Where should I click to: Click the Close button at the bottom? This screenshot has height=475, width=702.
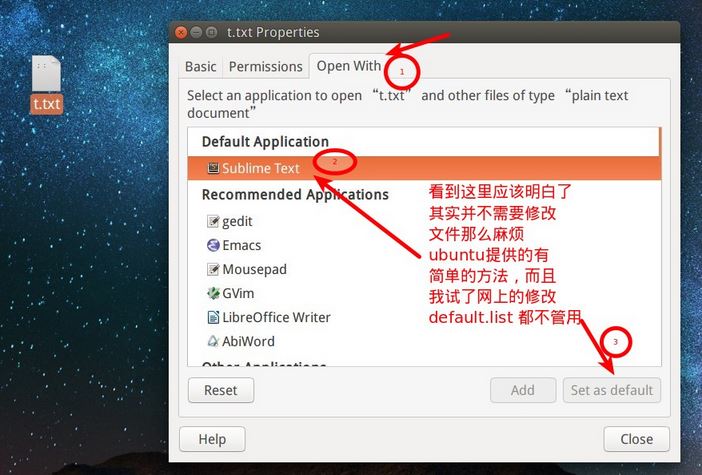click(x=636, y=439)
